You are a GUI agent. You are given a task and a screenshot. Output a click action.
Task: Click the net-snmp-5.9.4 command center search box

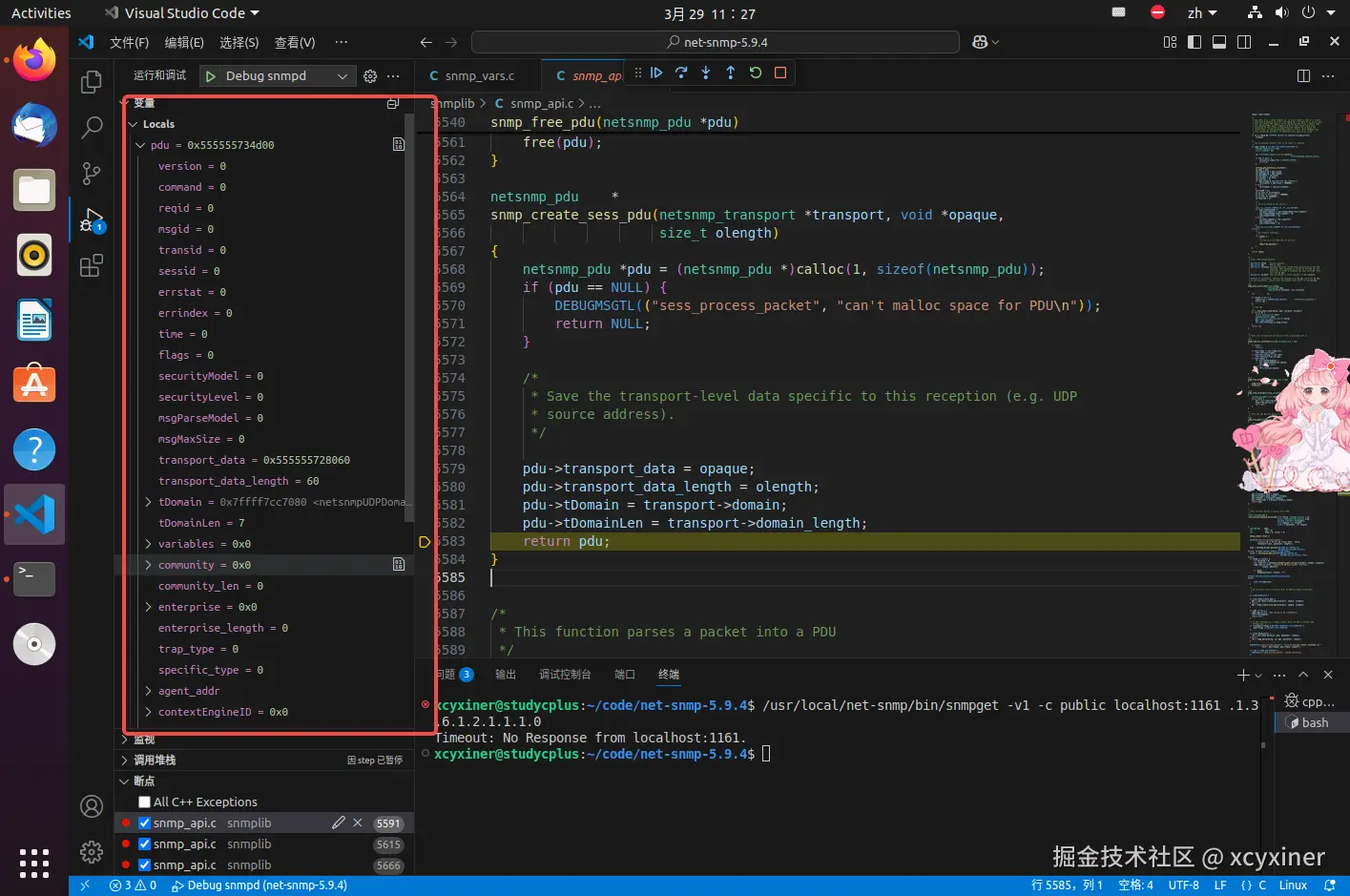pos(716,42)
